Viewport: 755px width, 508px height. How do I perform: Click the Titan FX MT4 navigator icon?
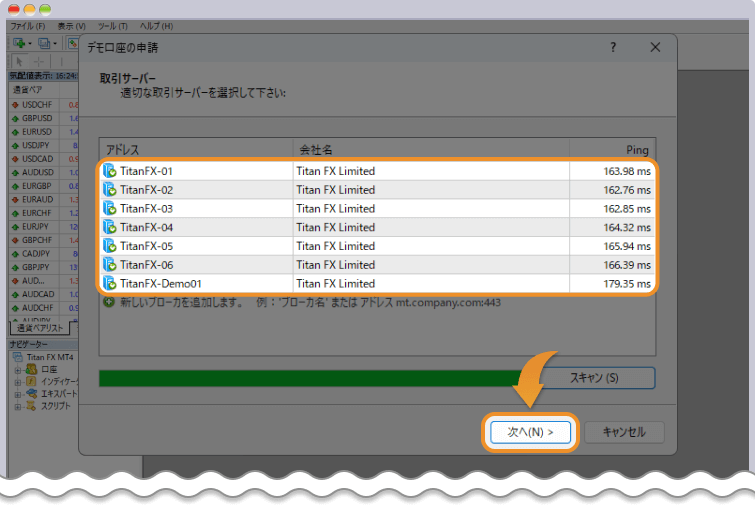coord(18,357)
